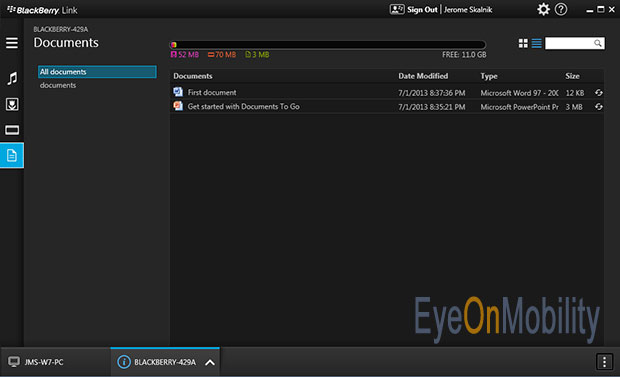Open the help question mark icon
Screen dimensions: 620x377
pyautogui.click(x=561, y=9)
